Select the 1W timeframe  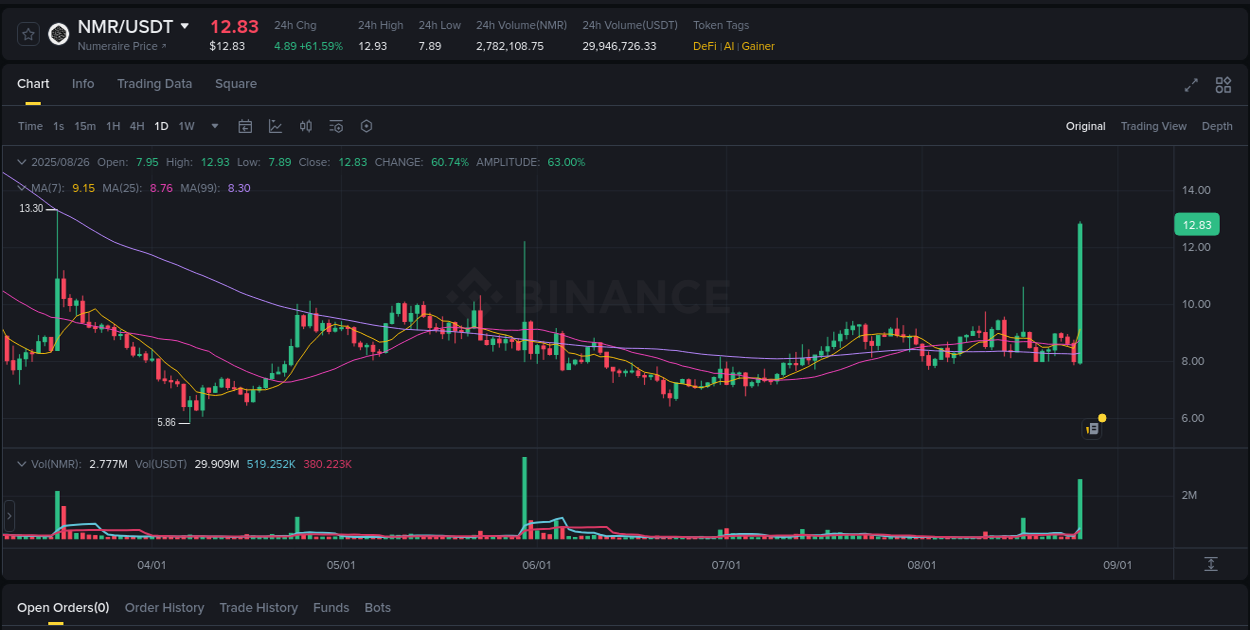(186, 126)
